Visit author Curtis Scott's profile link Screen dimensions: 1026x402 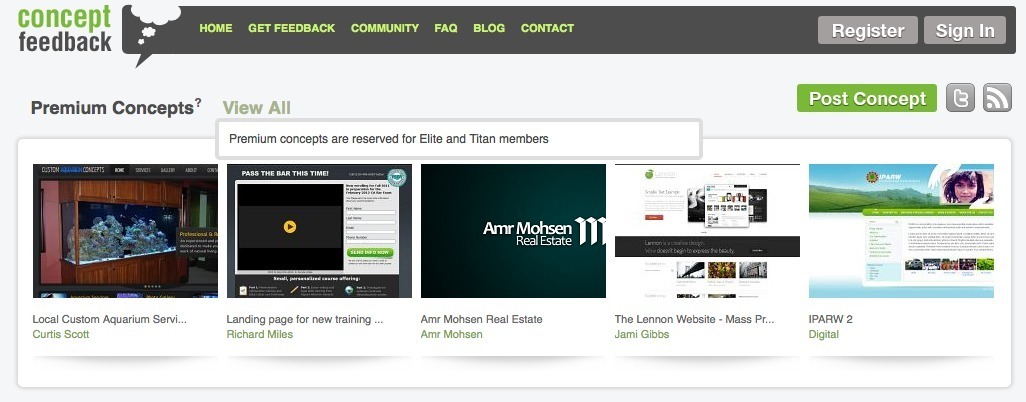[x=61, y=334]
